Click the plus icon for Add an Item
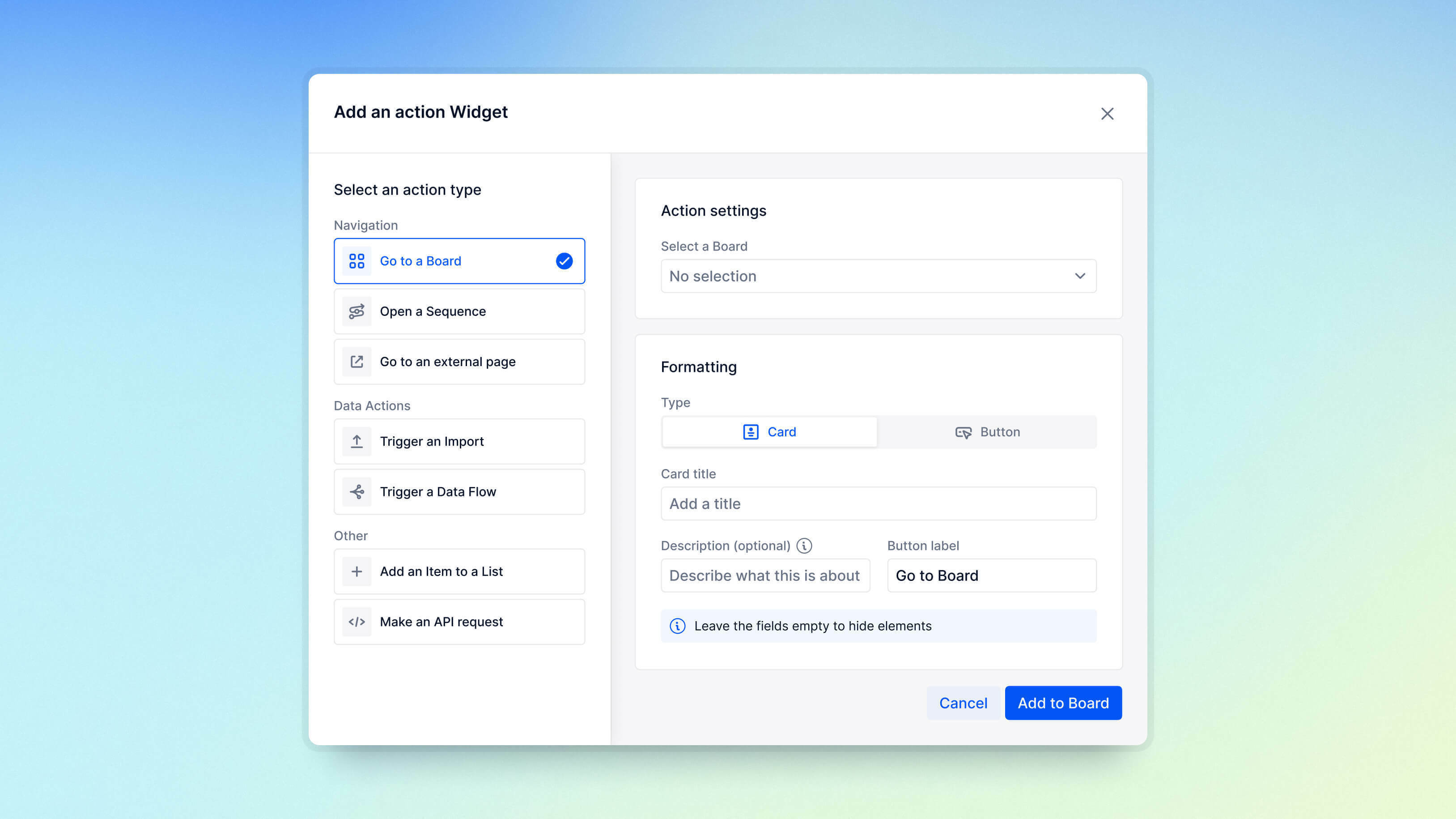Viewport: 1456px width, 819px height. coord(357,571)
